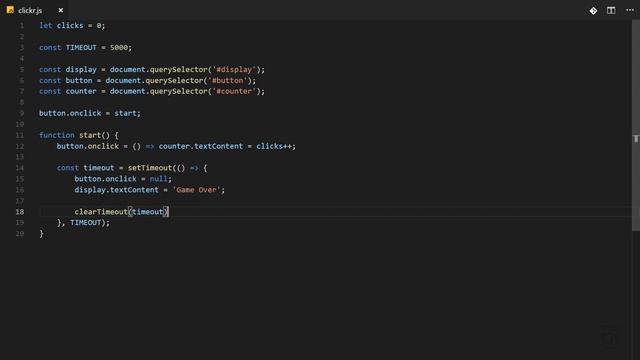Image resolution: width=640 pixels, height=360 pixels.
Task: Click 'TIMEOUT' on line 19
Action: 85,222
